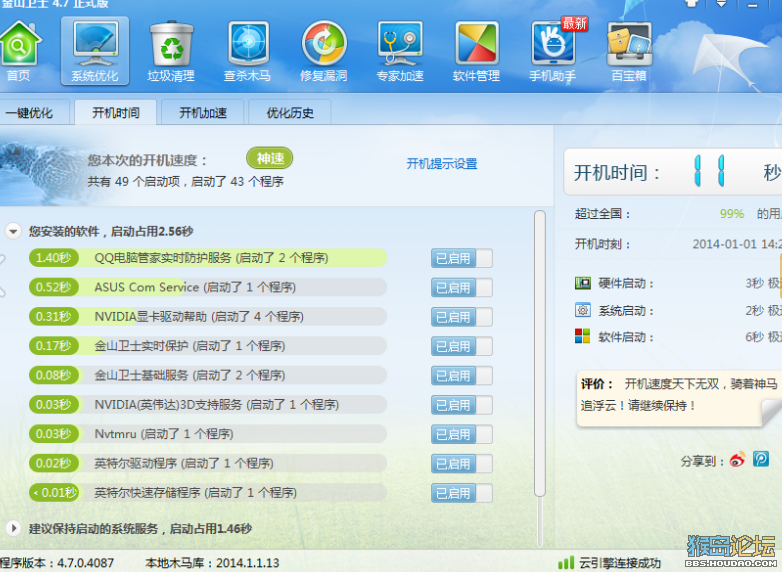Select NVIDIA(英伟达)3D支持服务 row text

point(216,404)
